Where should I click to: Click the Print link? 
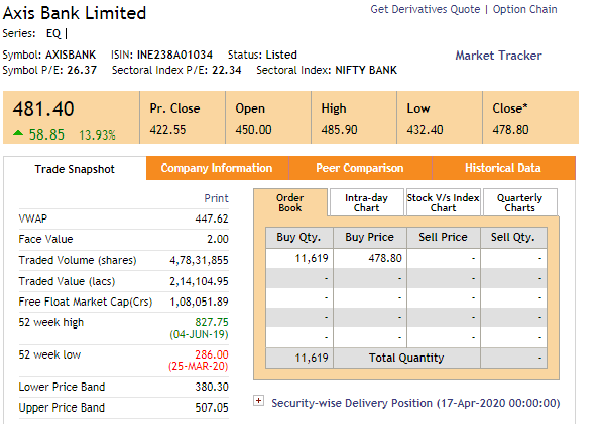tap(216, 198)
